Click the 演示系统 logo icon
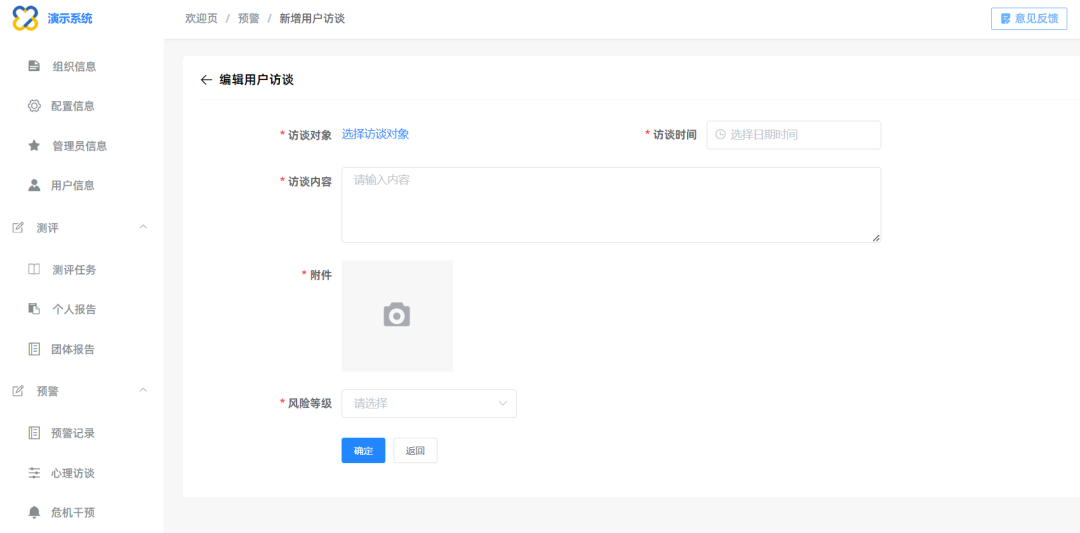Image resolution: width=1080 pixels, height=533 pixels. (25, 19)
